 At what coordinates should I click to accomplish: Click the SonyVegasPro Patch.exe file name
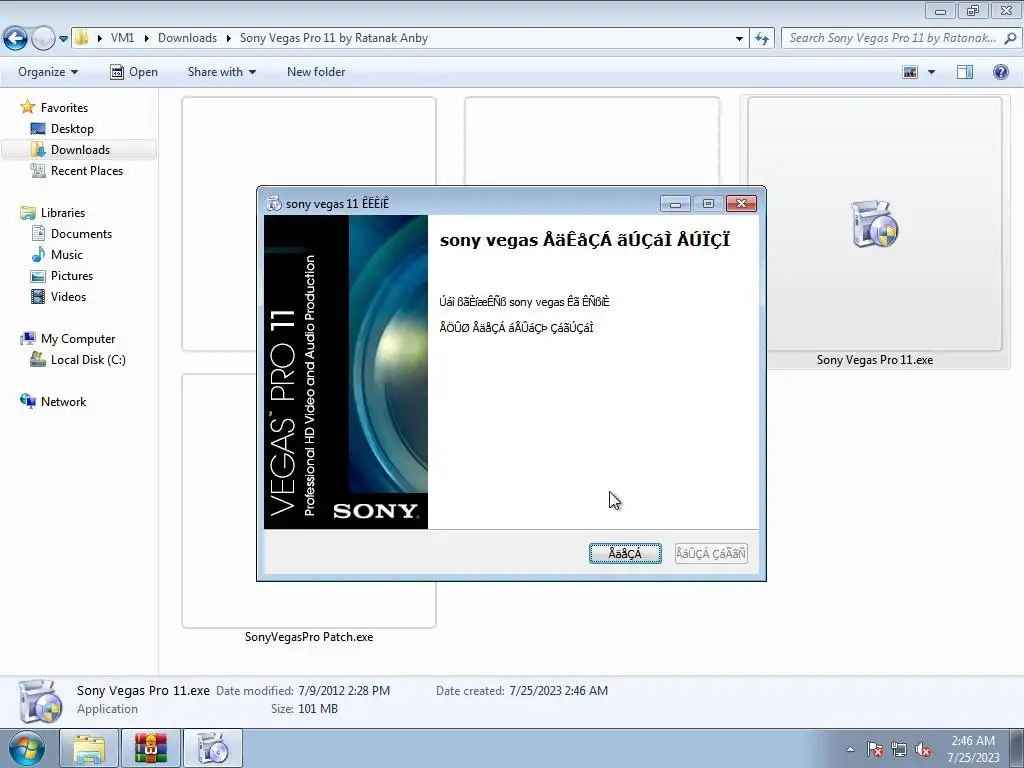[x=309, y=637]
